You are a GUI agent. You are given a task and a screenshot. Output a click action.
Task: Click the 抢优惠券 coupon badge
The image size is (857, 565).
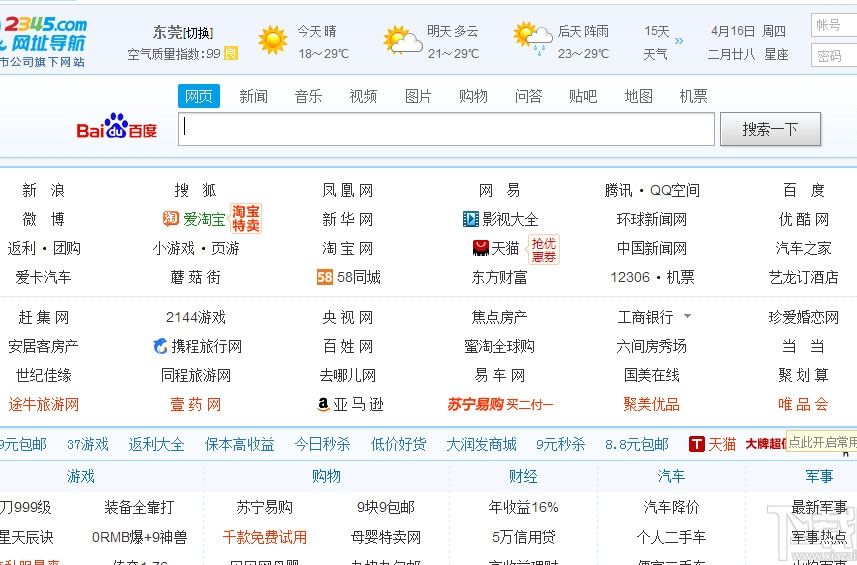[544, 249]
